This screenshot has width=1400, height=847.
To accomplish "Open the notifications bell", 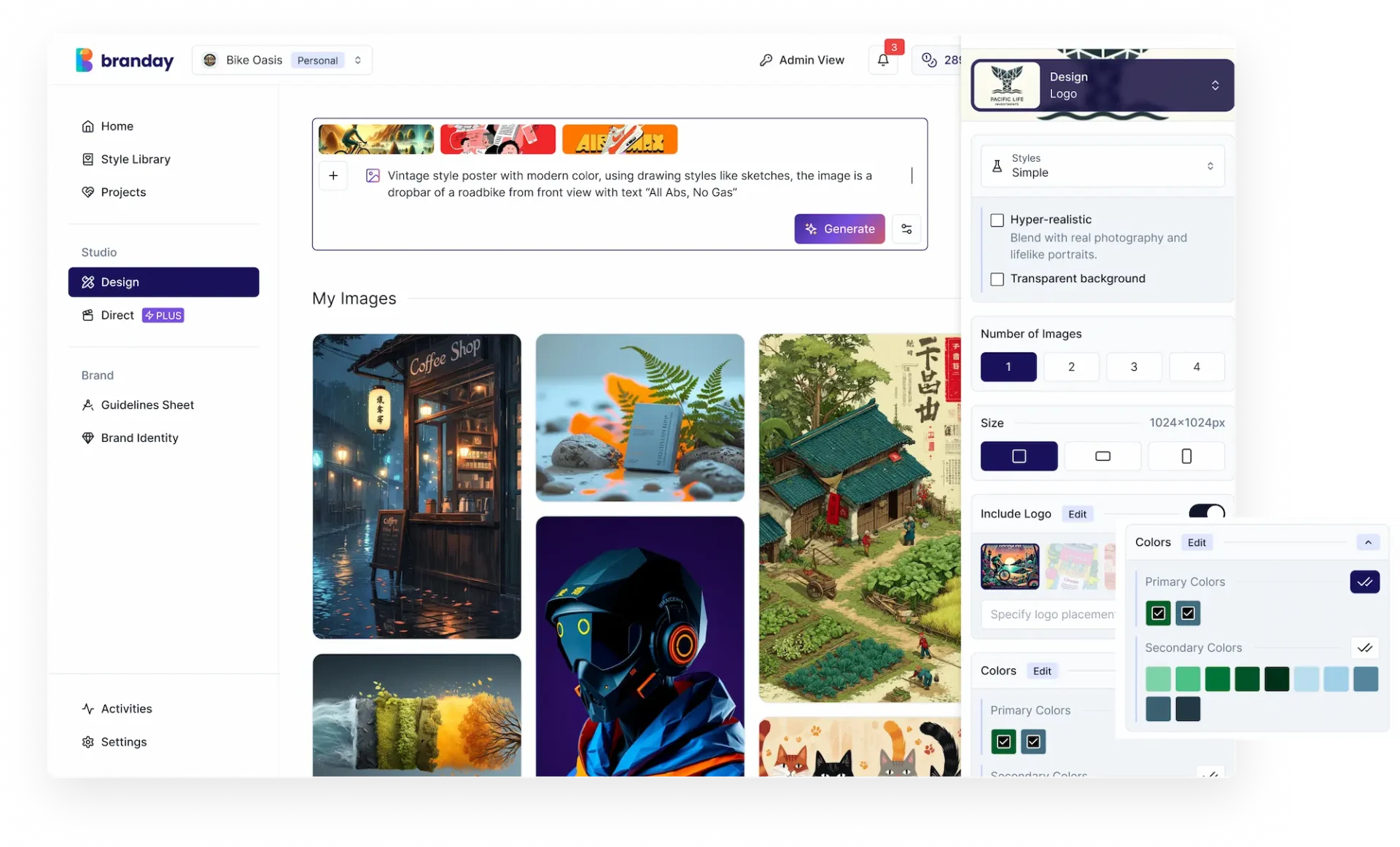I will tap(882, 60).
